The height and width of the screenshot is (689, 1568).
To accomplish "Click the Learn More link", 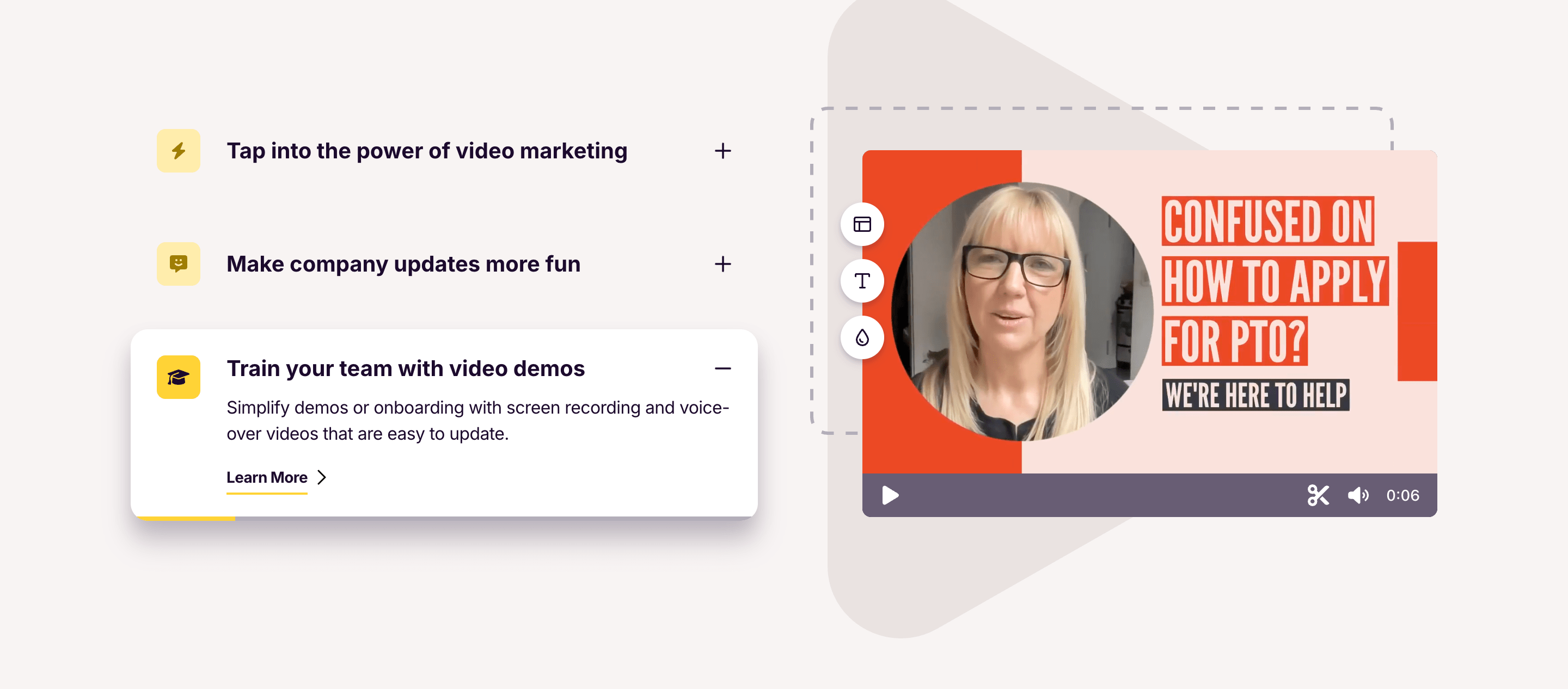I will [267, 478].
